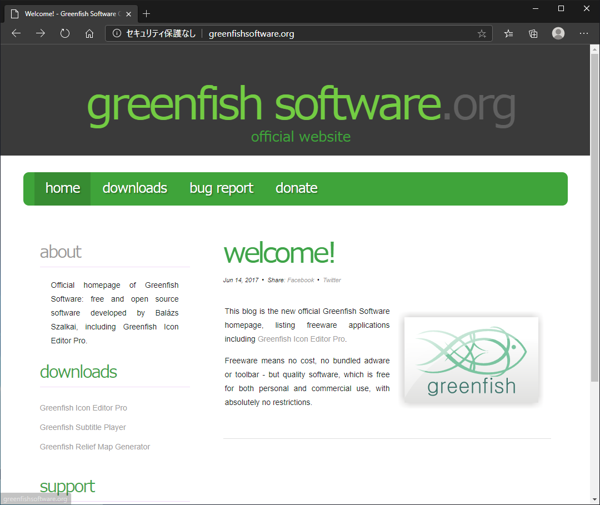The image size is (600, 505).
Task: Open the Greenfish Relief Map Generator link
Action: (95, 447)
